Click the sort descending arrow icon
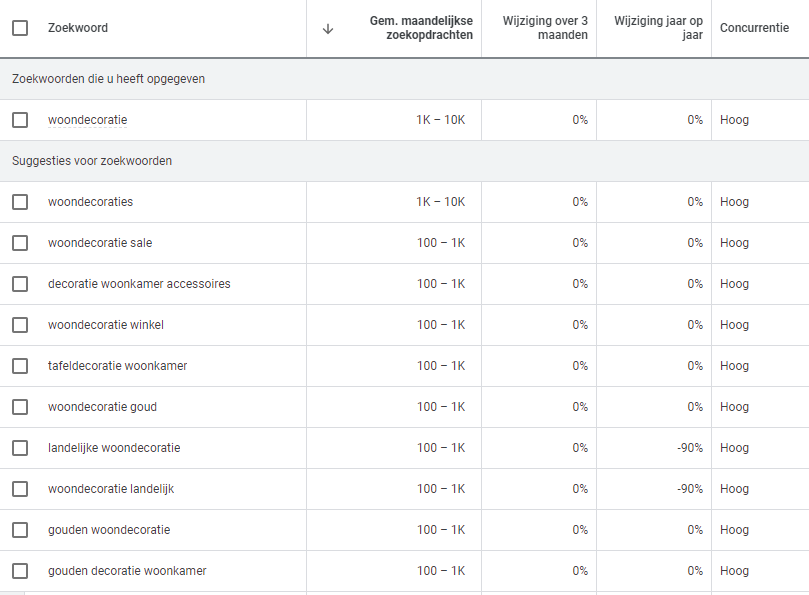This screenshot has width=809, height=595. click(x=327, y=29)
